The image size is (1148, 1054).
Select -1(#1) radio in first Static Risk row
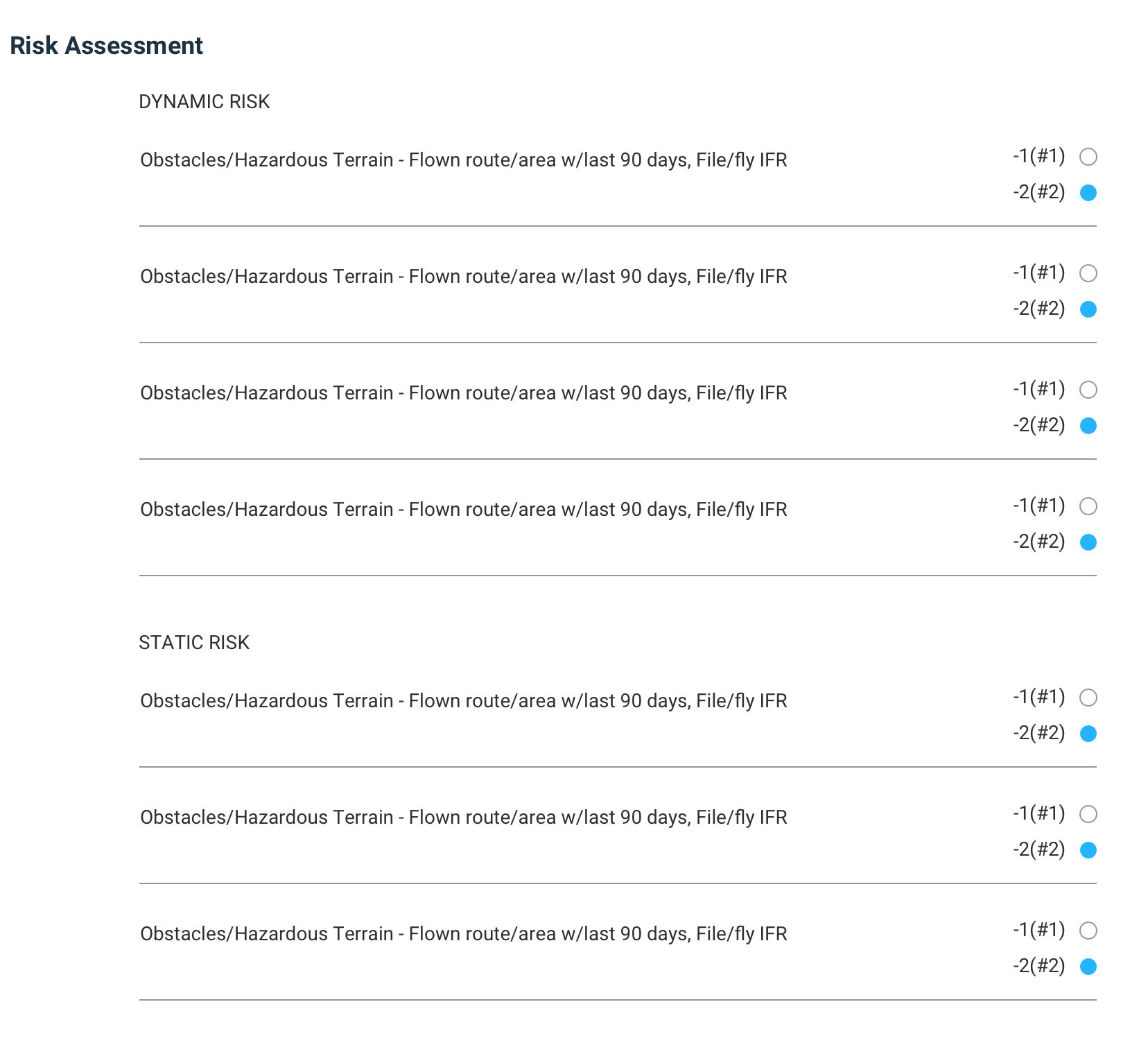[1088, 698]
